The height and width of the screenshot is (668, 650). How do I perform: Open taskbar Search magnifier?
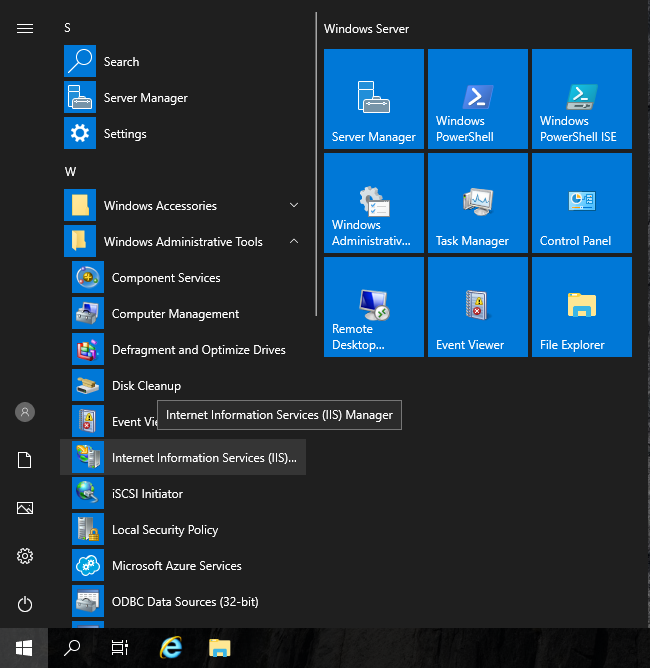(72, 648)
